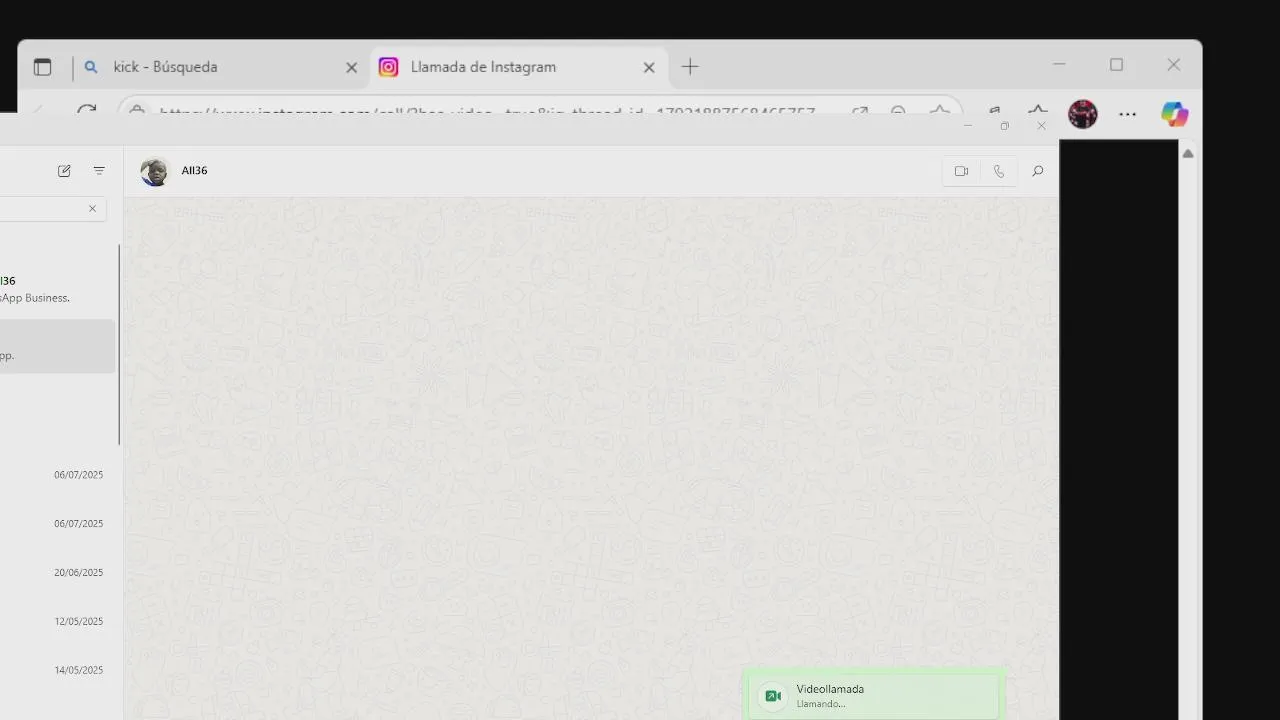Open the Edge profile avatar
Image resolution: width=1280 pixels, height=720 pixels.
tap(1083, 113)
